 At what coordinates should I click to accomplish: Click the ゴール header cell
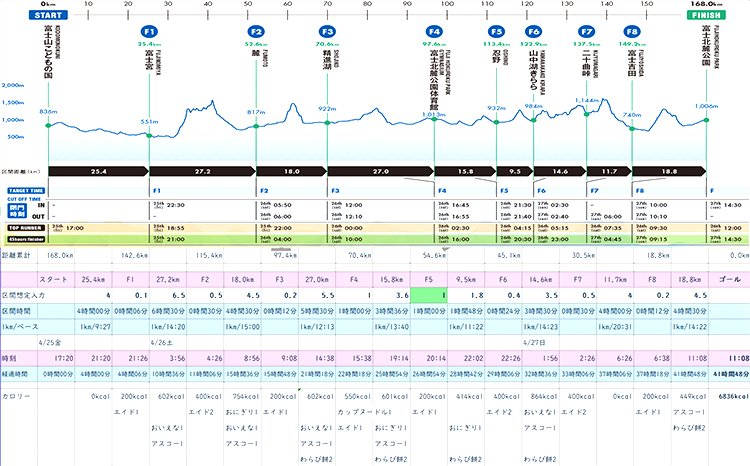click(x=729, y=279)
